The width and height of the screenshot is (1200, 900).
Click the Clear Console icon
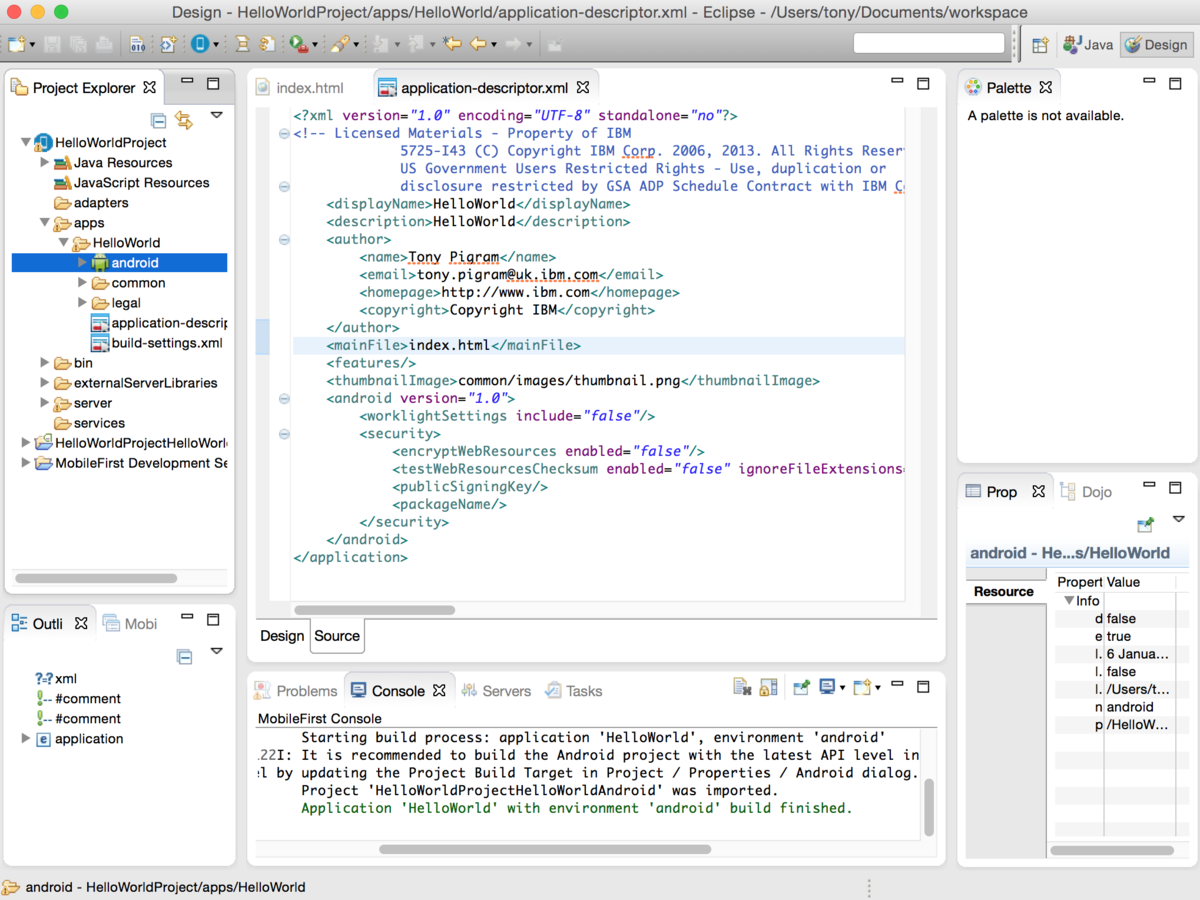tap(742, 688)
